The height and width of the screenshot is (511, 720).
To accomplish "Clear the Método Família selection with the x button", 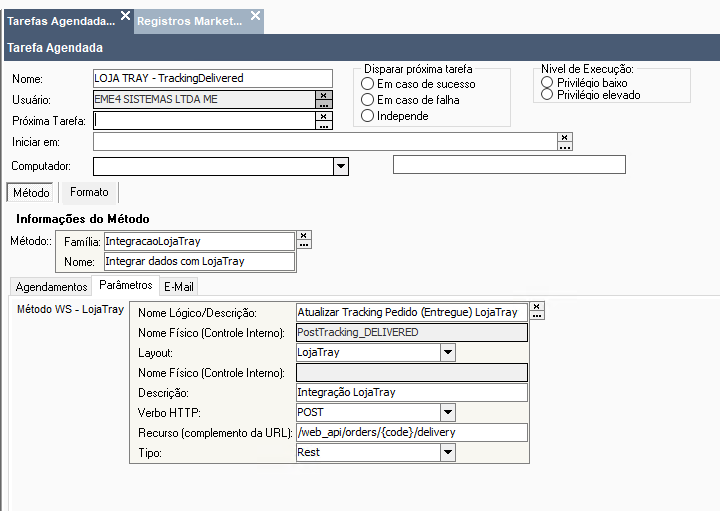I will click(304, 235).
